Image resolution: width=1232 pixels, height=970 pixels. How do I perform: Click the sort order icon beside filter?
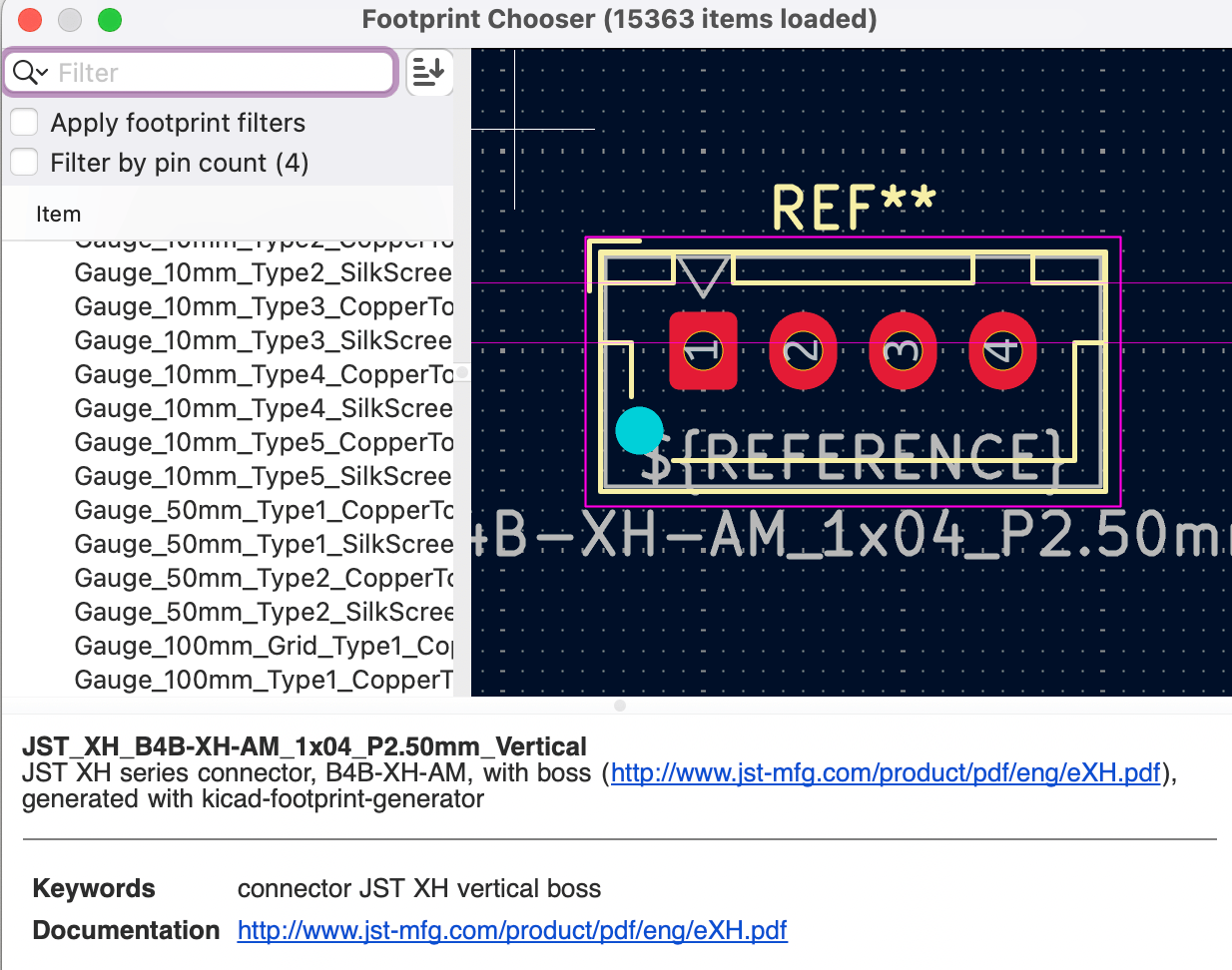pyautogui.click(x=429, y=73)
